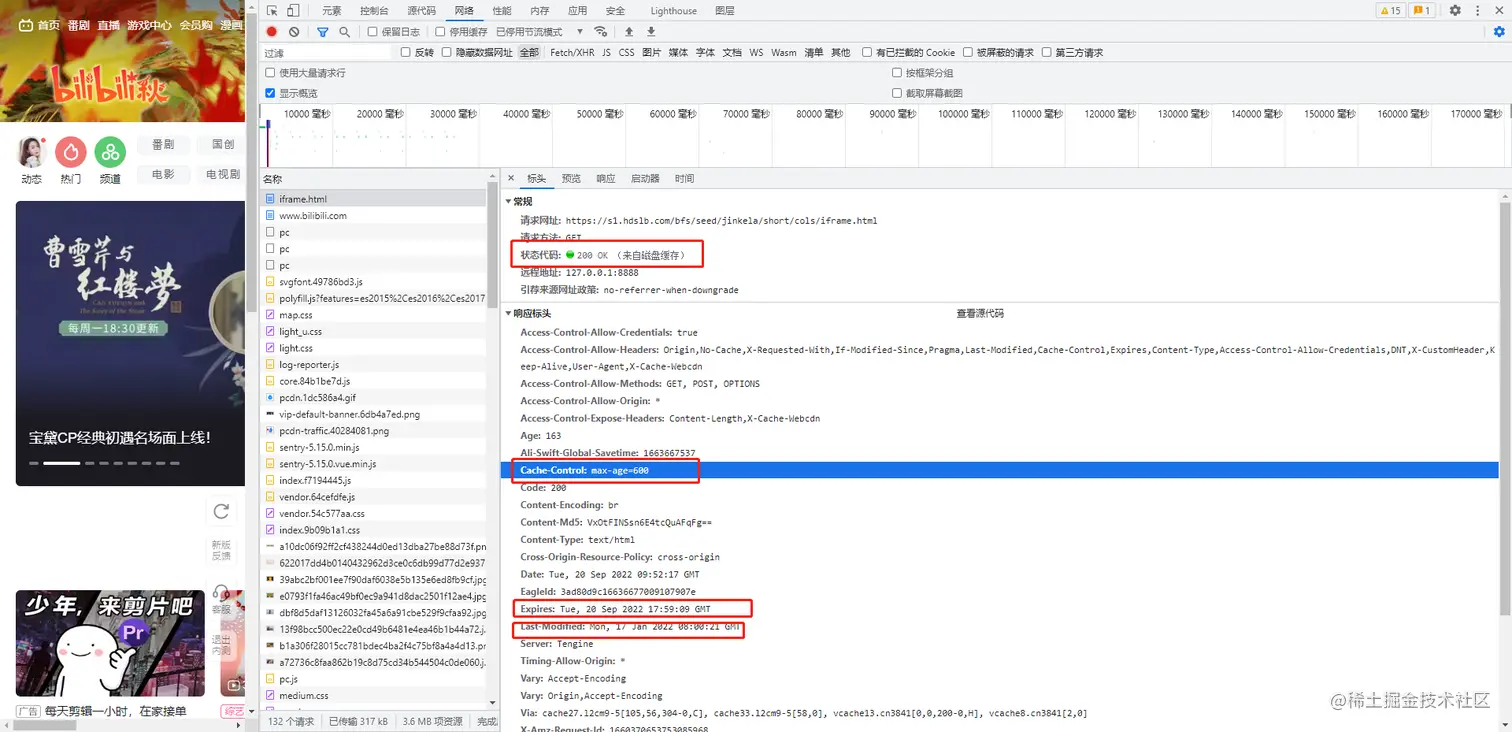
Task: Clear the network log icon
Action: coord(294,32)
